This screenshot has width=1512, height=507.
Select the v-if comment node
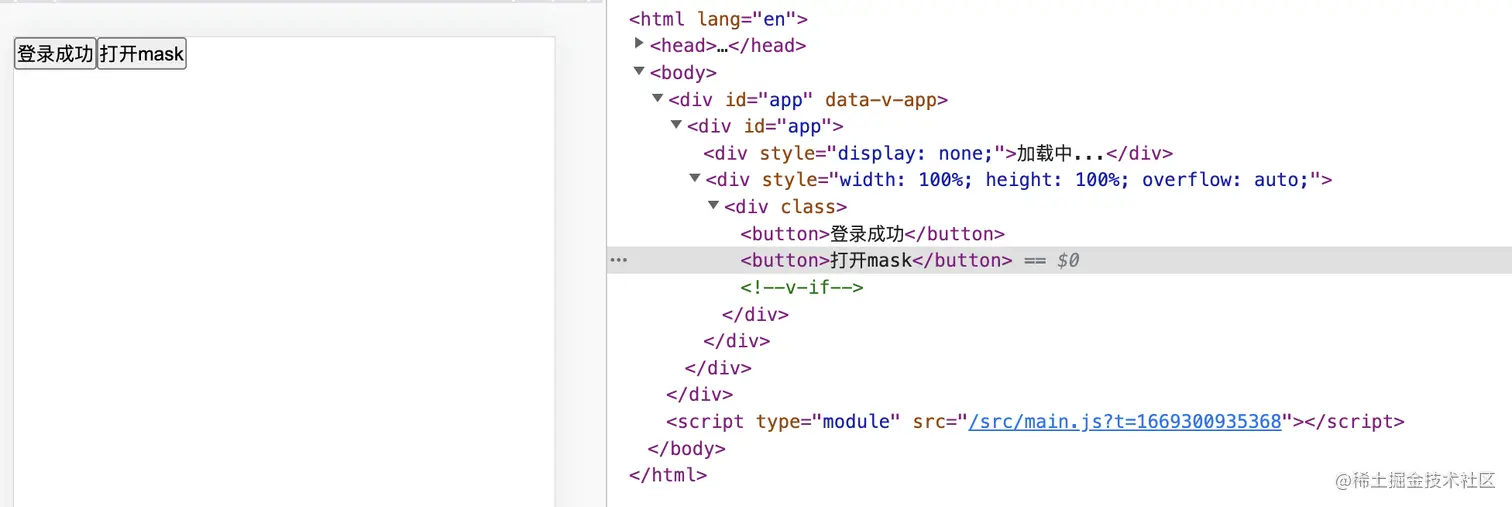(802, 287)
